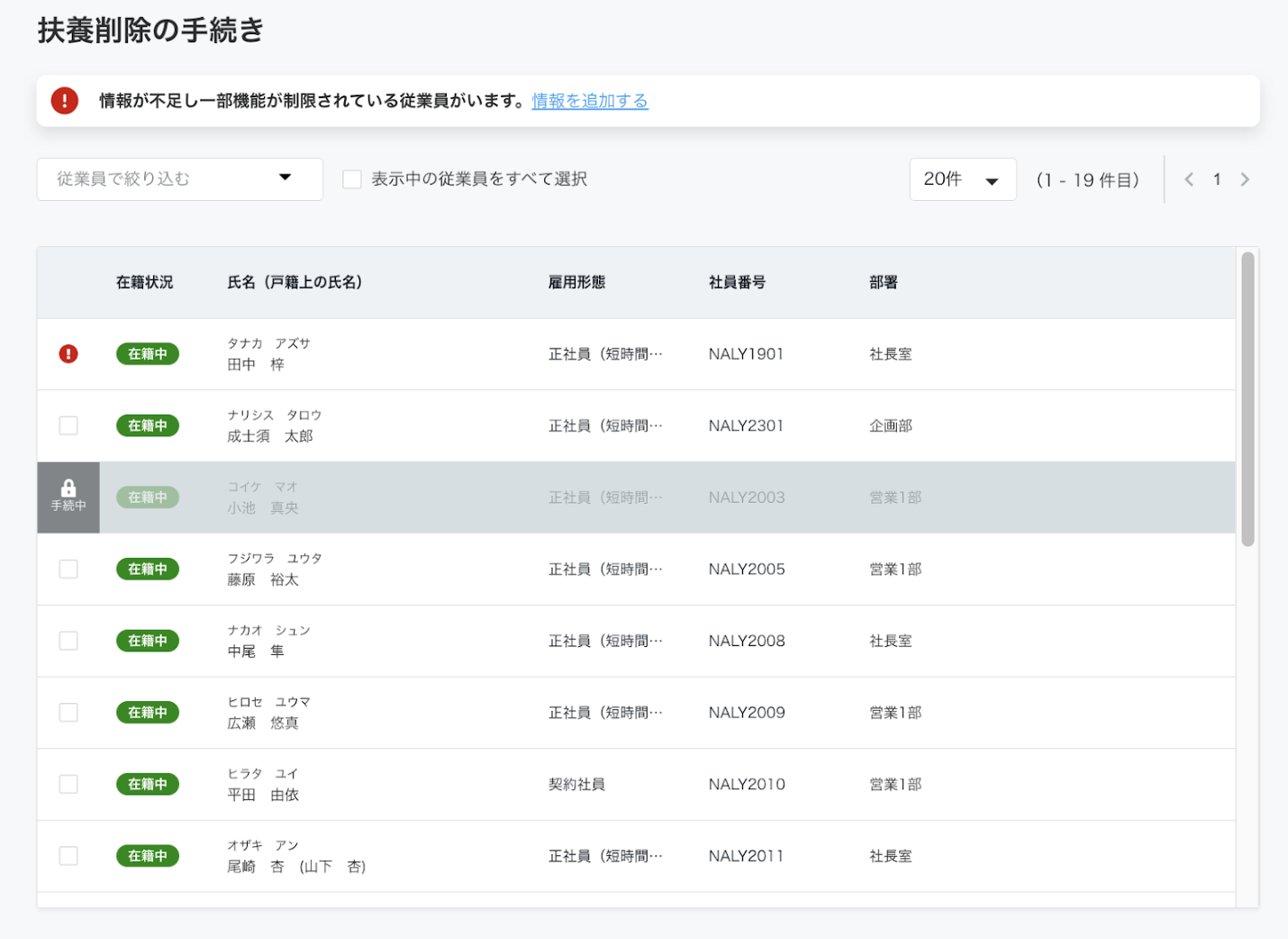The image size is (1288, 939).
Task: Click employee number NALY2301
Action: (746, 425)
